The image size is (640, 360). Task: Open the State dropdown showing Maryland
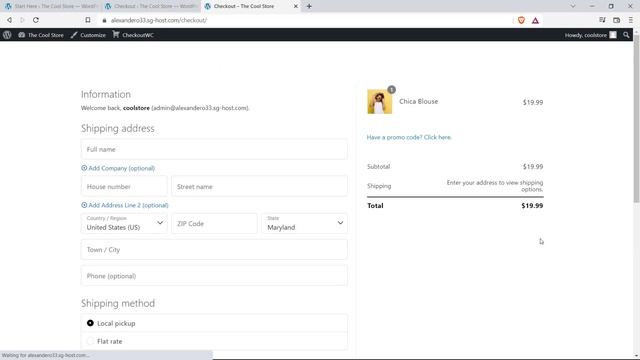tap(304, 223)
